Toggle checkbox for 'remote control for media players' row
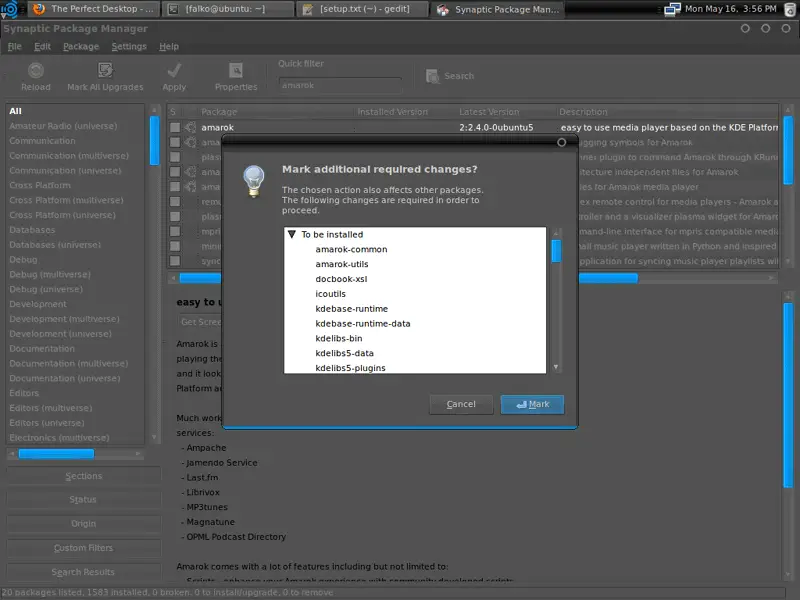Image resolution: width=800 pixels, height=600 pixels. 174,202
